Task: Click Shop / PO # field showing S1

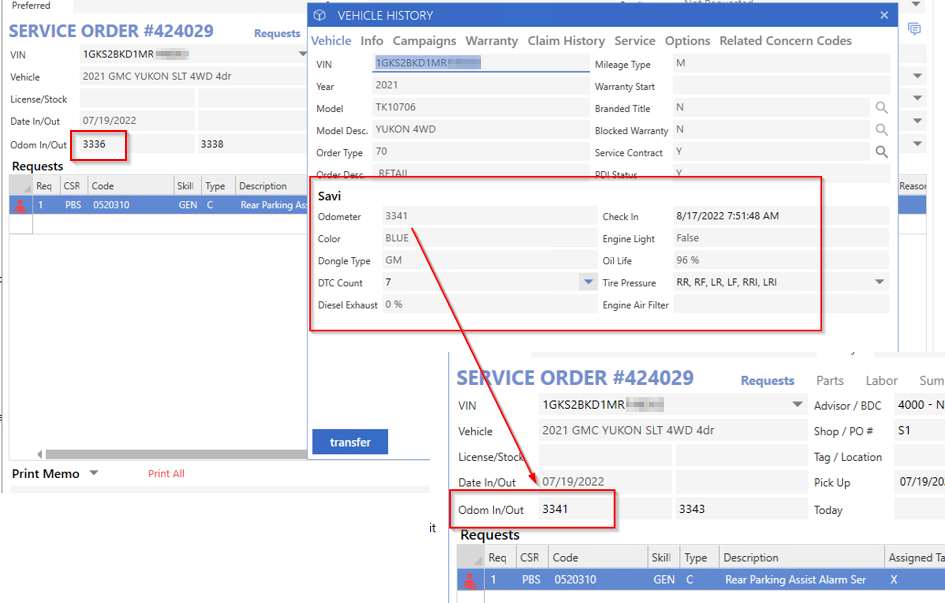Action: (x=919, y=431)
